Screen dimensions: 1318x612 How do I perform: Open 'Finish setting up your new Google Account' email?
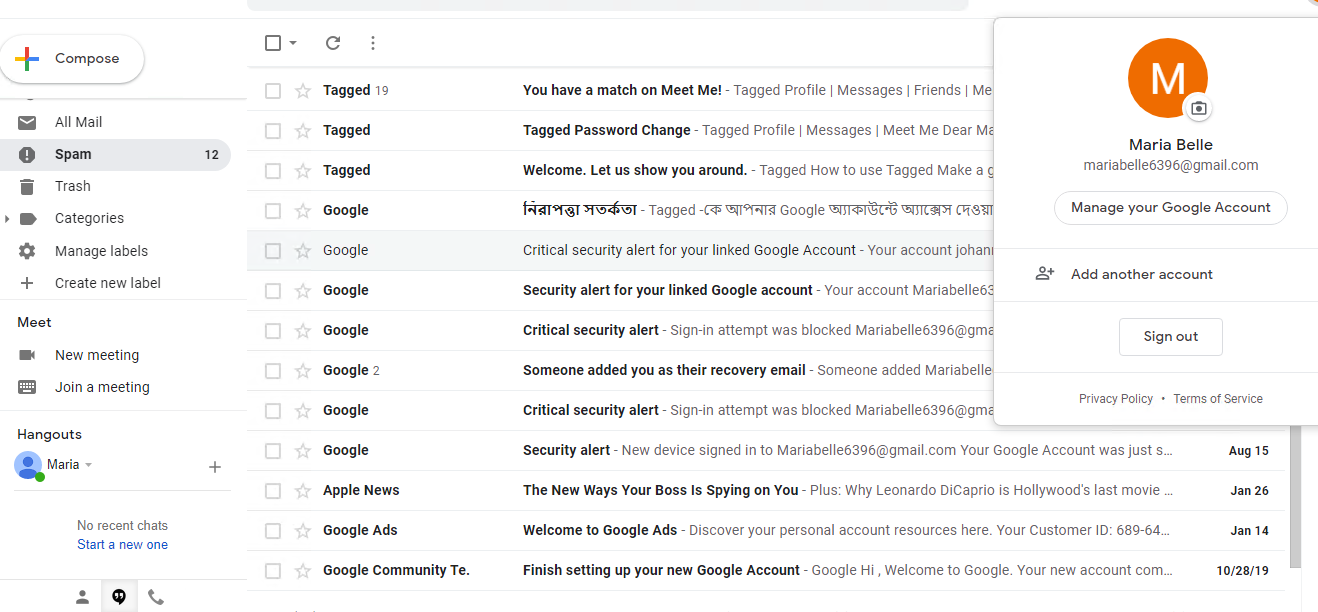661,570
